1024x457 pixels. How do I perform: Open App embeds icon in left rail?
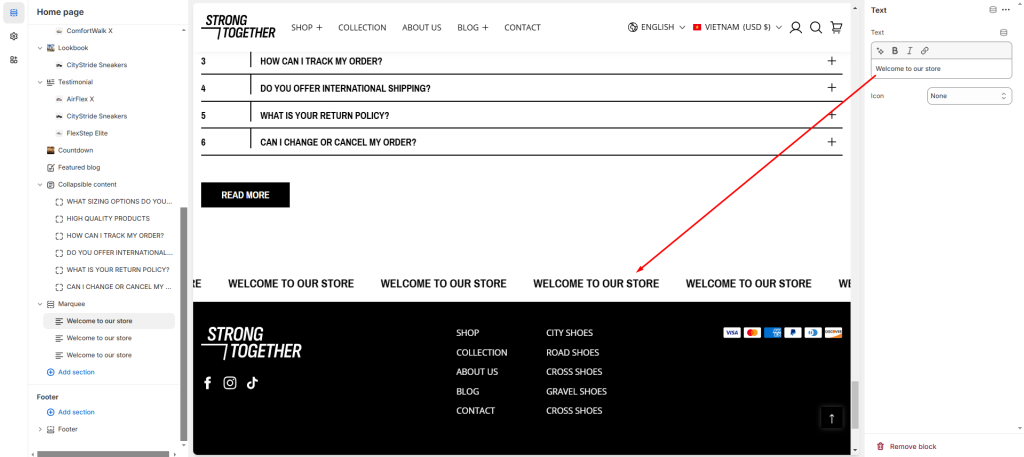pyautogui.click(x=14, y=59)
